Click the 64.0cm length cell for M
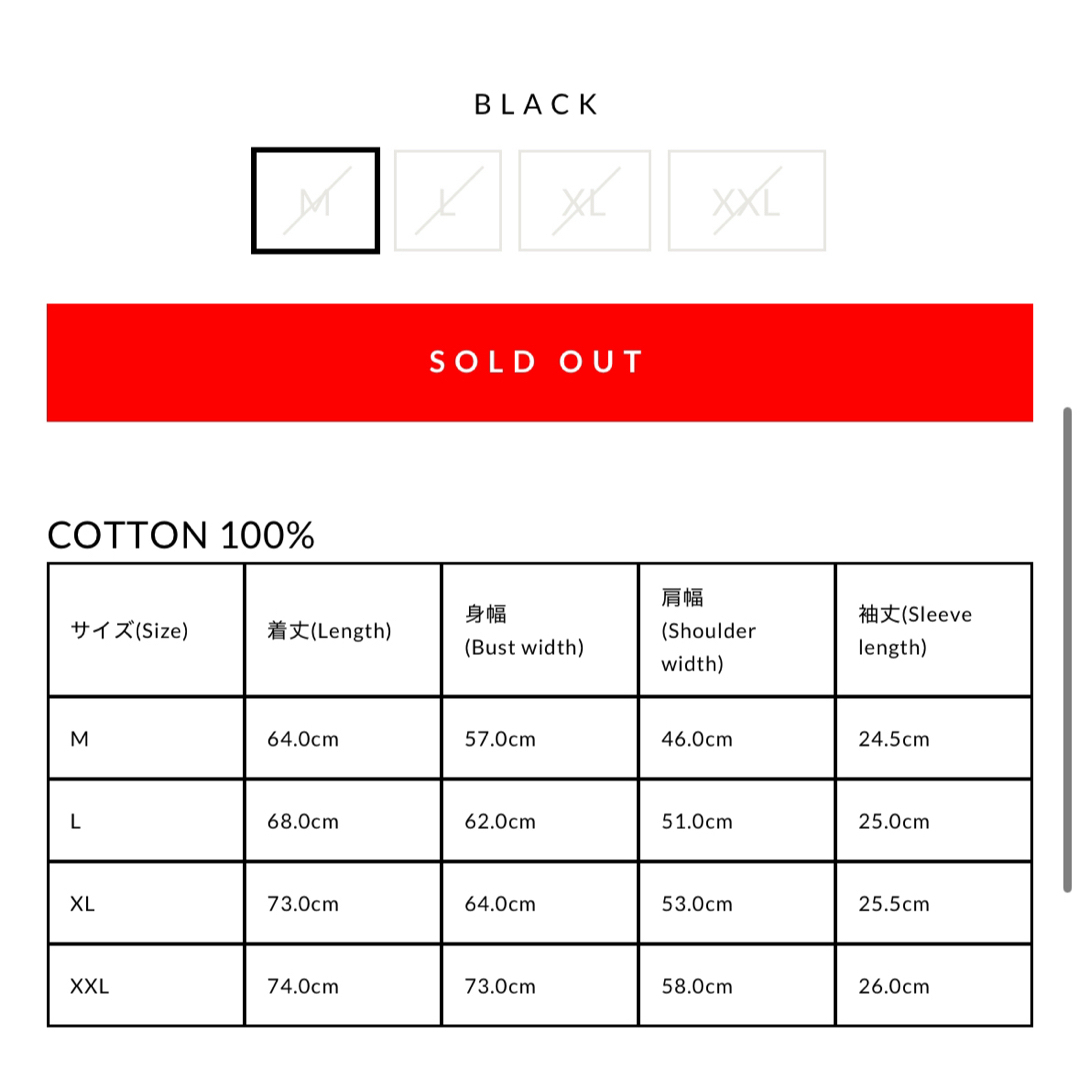 tap(343, 738)
